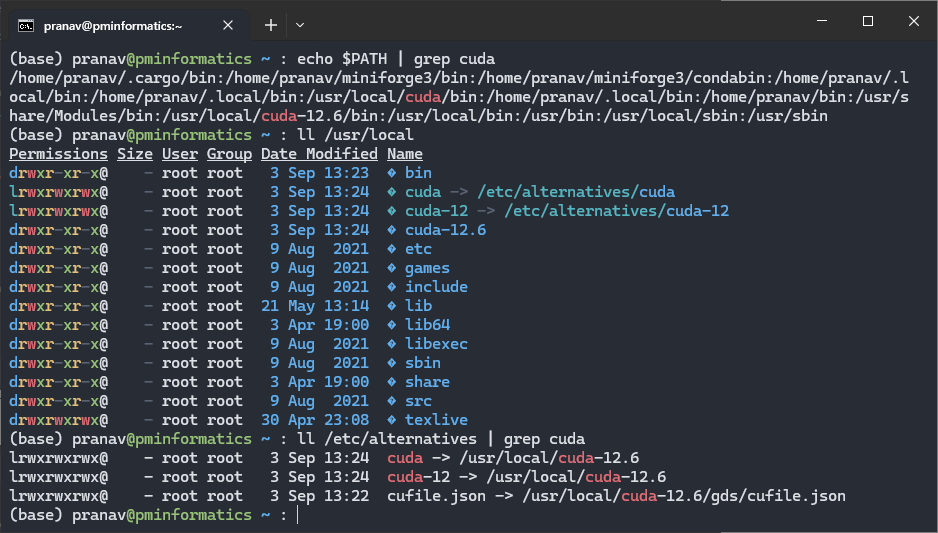The height and width of the screenshot is (533, 938).
Task: Click the 30 Apr 23:08 date
Action: coord(315,420)
